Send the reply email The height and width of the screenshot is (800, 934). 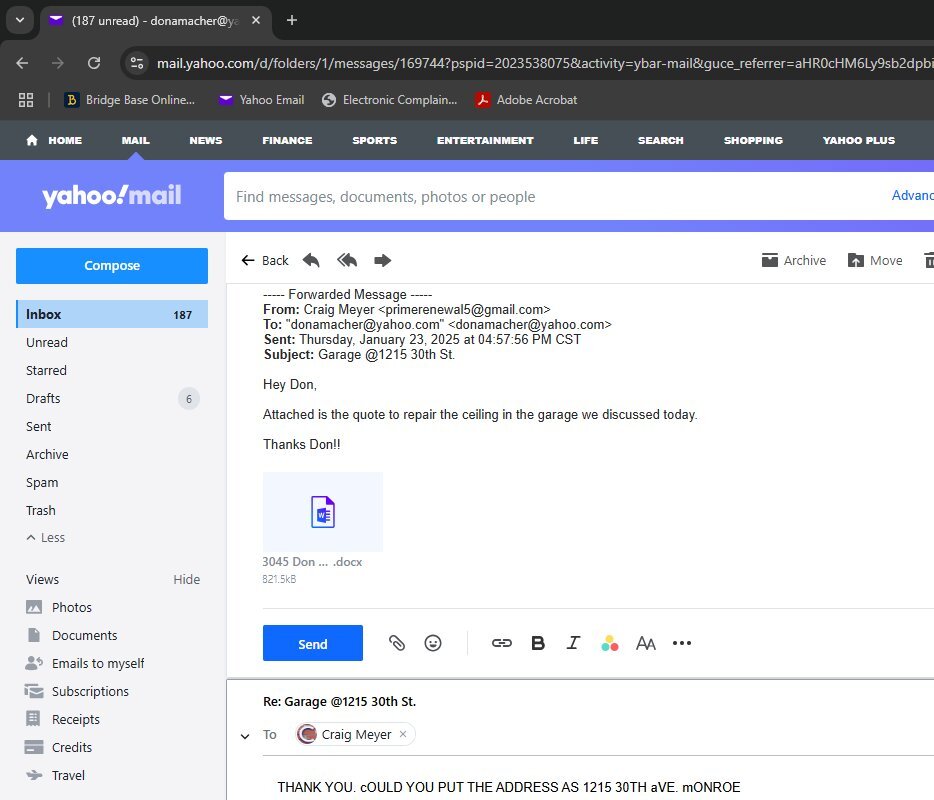tap(313, 643)
